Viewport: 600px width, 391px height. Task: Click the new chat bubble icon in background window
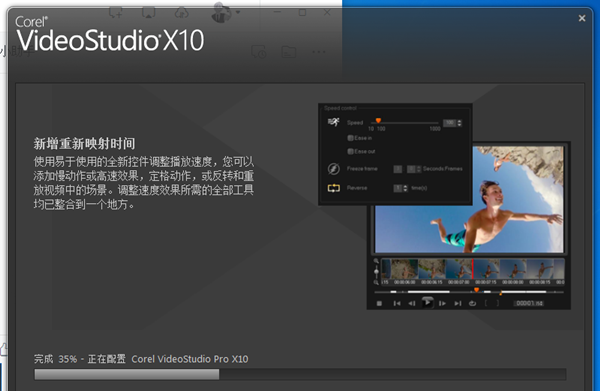(116, 13)
